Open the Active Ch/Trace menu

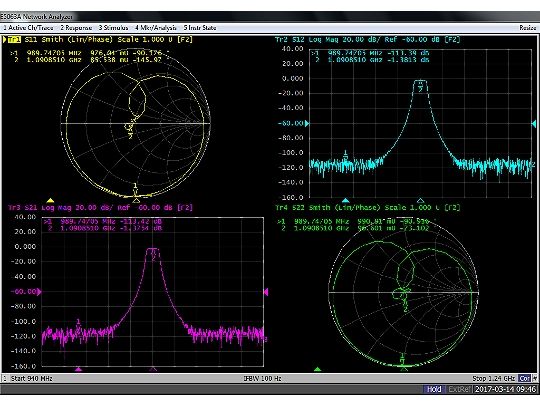click(28, 28)
